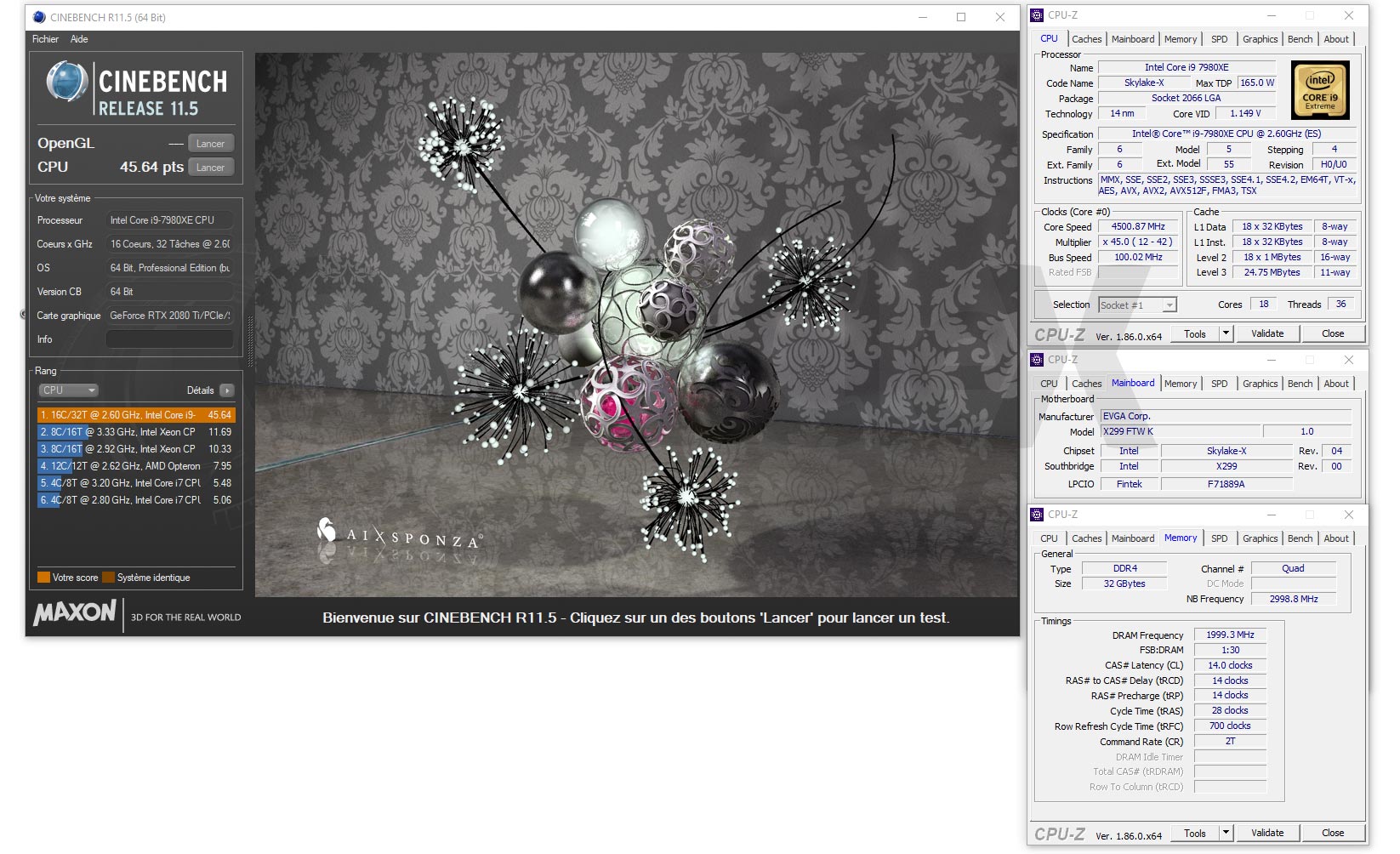Open the CPU ranking dropdown
1400x854 pixels.
pyautogui.click(x=69, y=390)
